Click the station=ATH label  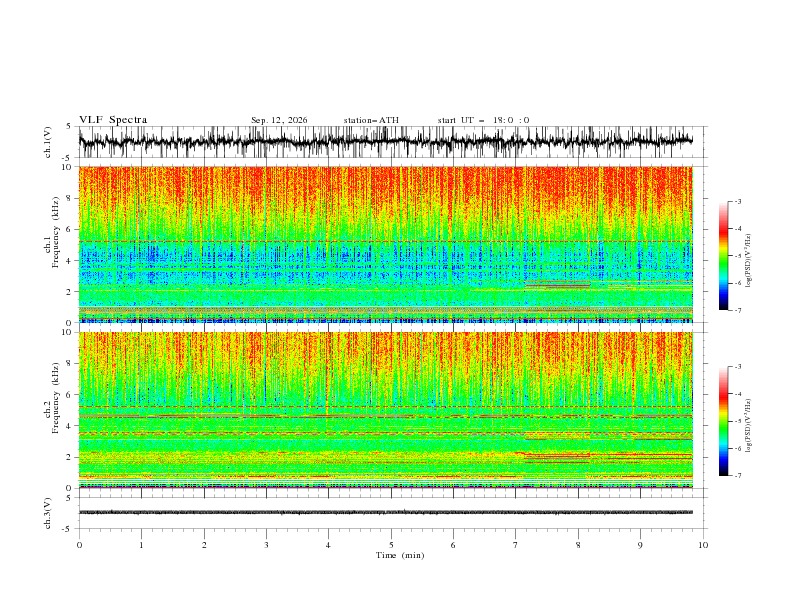click(371, 120)
